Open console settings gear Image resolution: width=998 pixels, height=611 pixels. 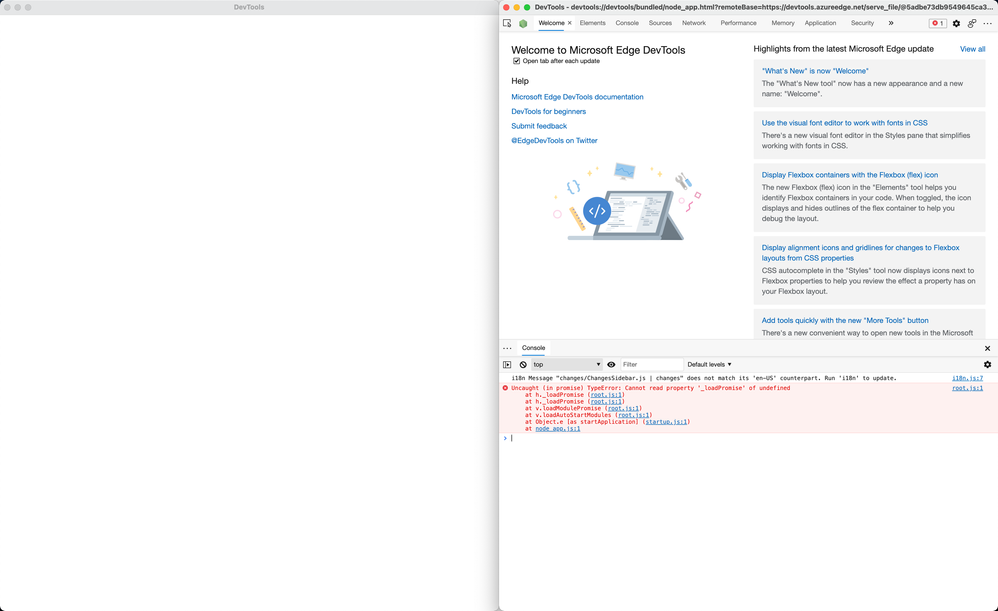987,365
